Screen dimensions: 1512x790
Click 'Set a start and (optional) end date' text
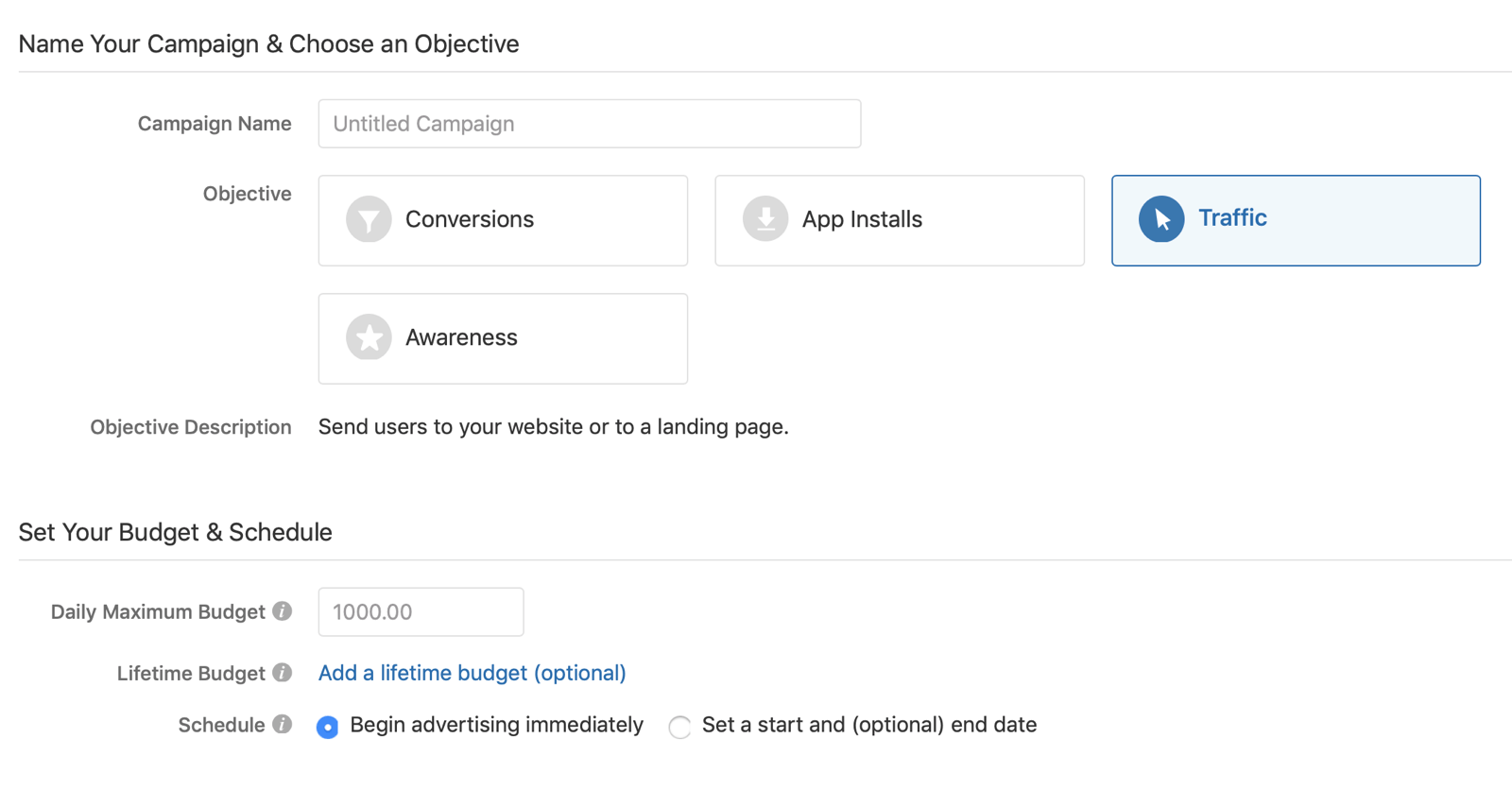point(868,725)
